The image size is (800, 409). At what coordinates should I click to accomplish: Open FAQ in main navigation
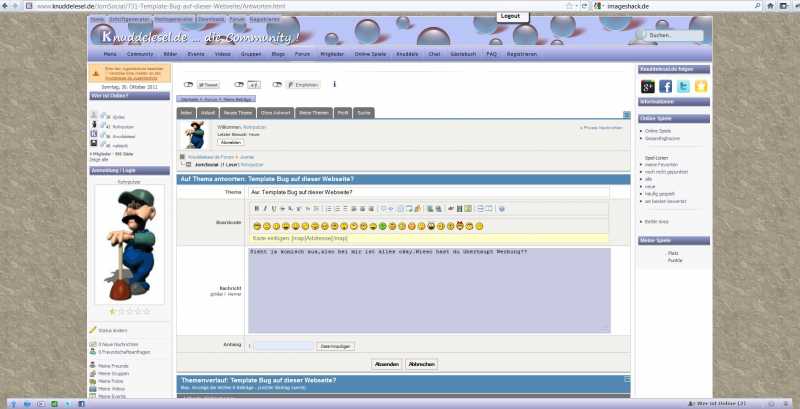(491, 54)
